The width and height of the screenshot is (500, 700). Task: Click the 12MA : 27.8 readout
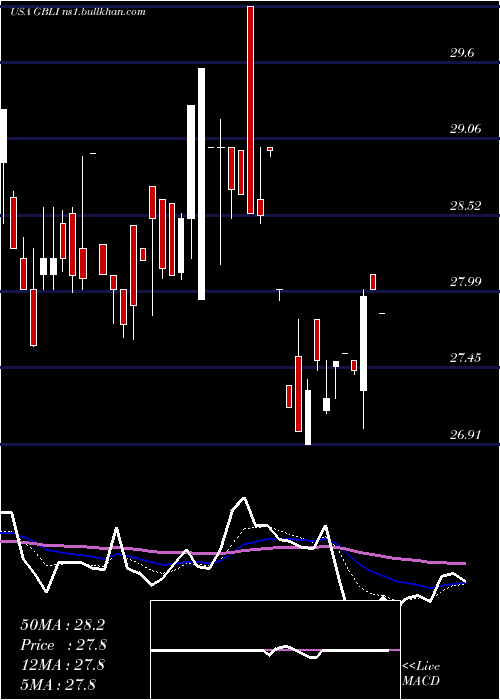[62, 665]
